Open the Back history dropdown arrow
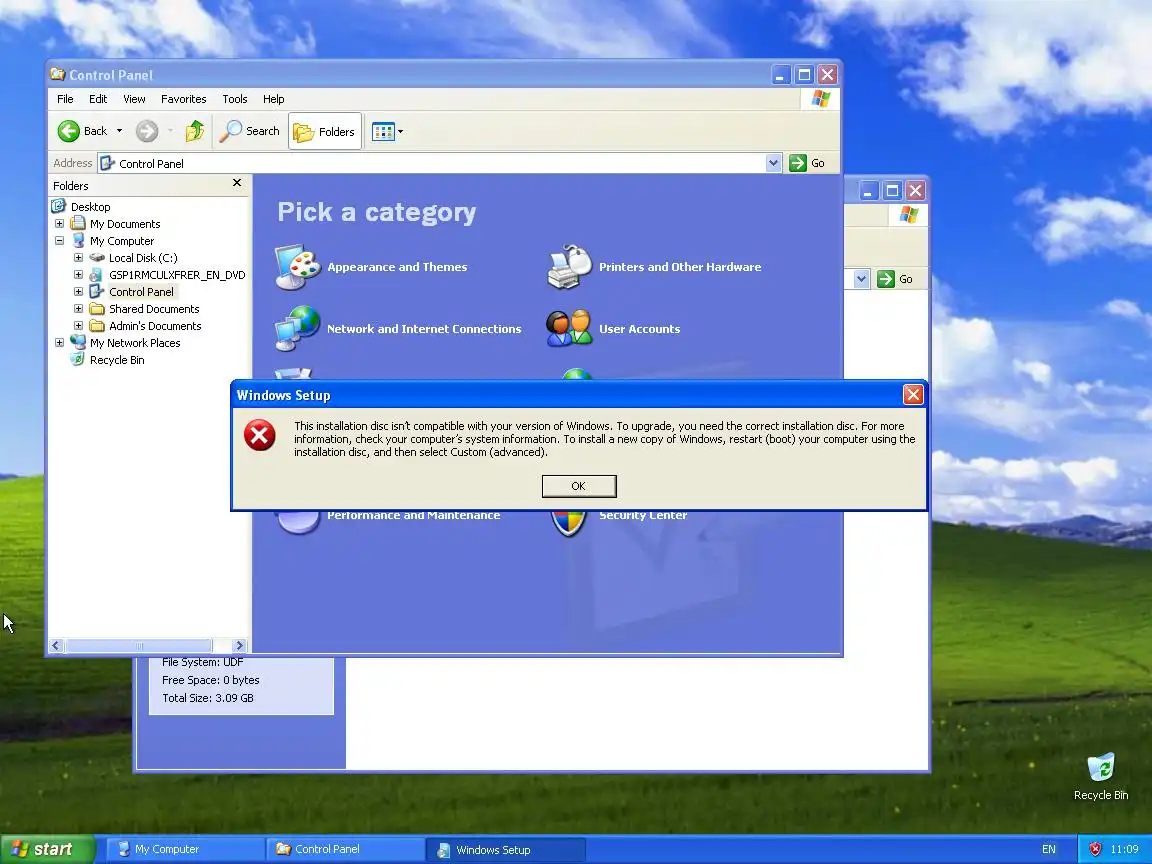This screenshot has width=1152, height=864. coord(119,131)
